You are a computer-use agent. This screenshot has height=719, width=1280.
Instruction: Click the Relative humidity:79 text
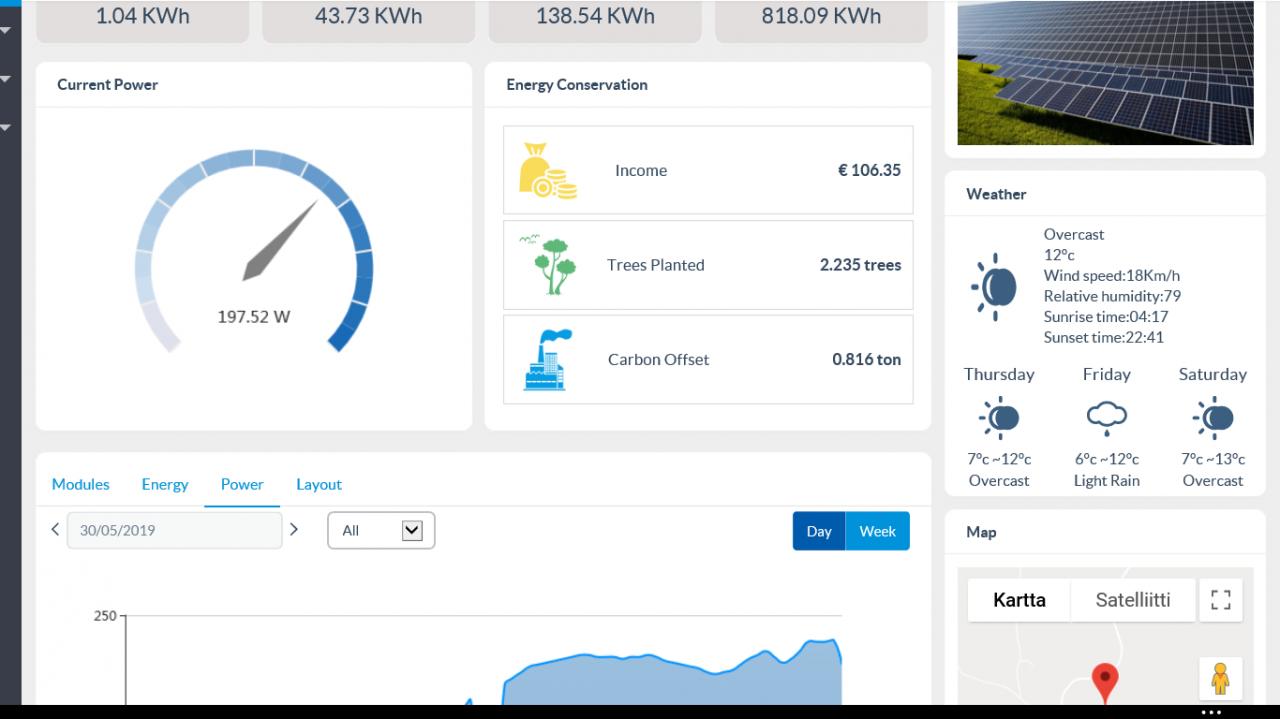coord(1112,296)
